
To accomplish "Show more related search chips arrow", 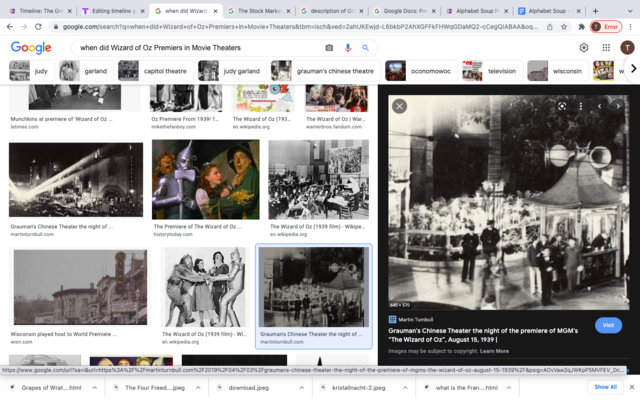I will click(633, 69).
